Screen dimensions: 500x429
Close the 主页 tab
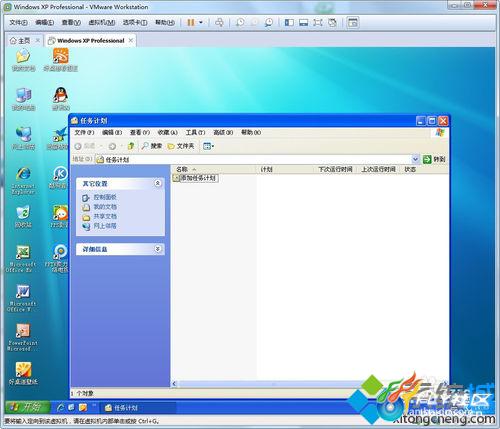tap(37, 40)
